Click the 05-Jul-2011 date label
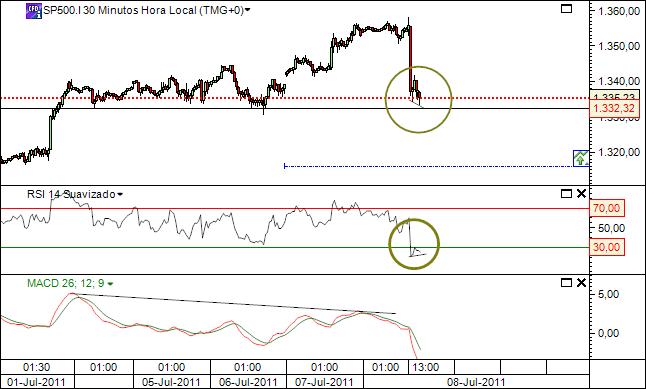 171,382
